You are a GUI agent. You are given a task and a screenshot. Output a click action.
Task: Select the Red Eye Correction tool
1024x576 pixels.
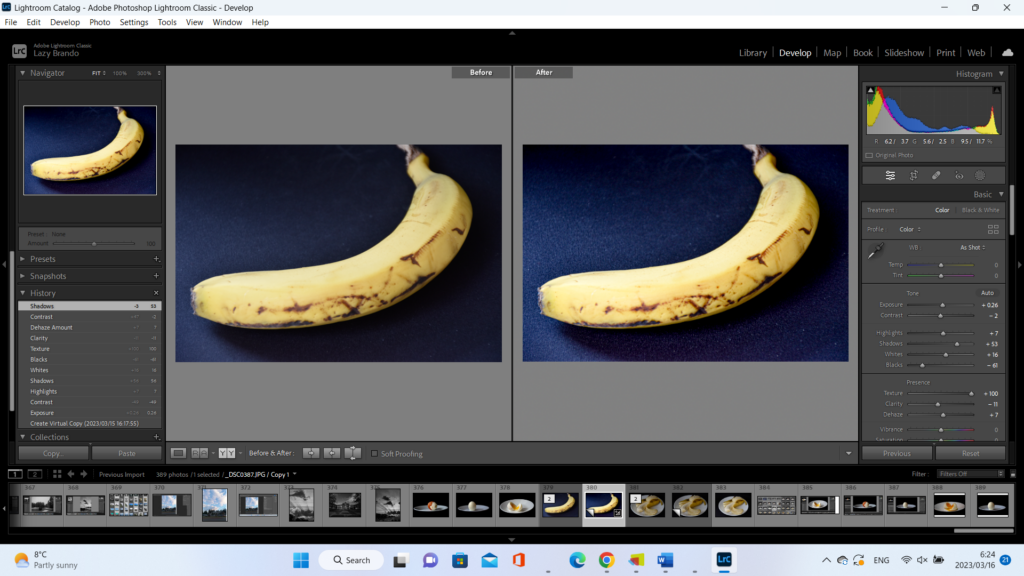coord(958,175)
